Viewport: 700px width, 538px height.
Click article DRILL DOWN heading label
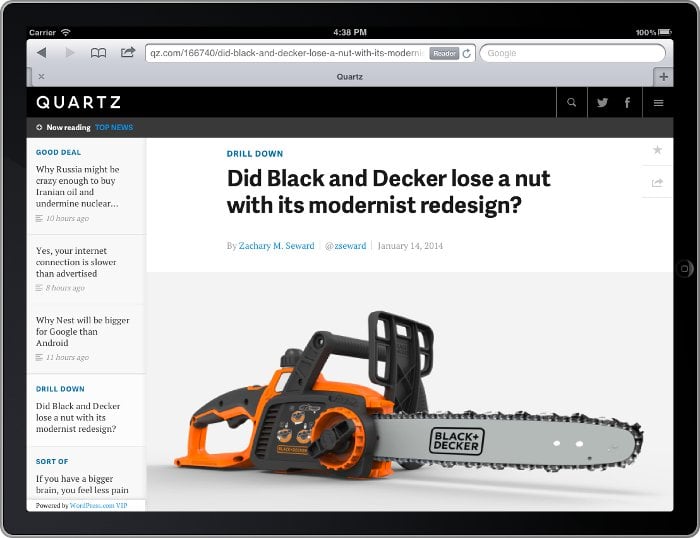coord(255,154)
